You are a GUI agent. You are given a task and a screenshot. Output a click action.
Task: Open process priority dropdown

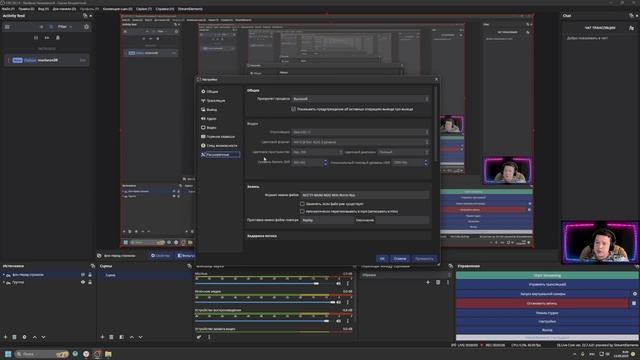coord(360,99)
